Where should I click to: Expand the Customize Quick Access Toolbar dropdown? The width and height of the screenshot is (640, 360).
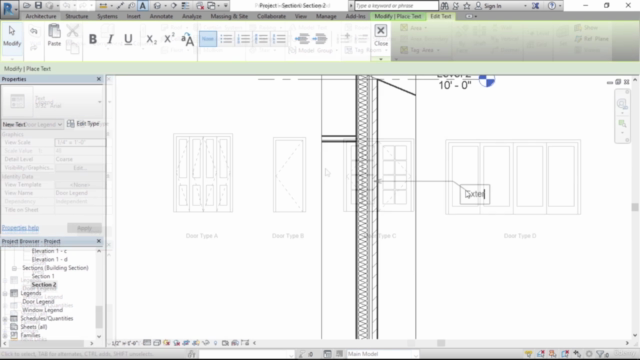pyautogui.click(x=225, y=6)
